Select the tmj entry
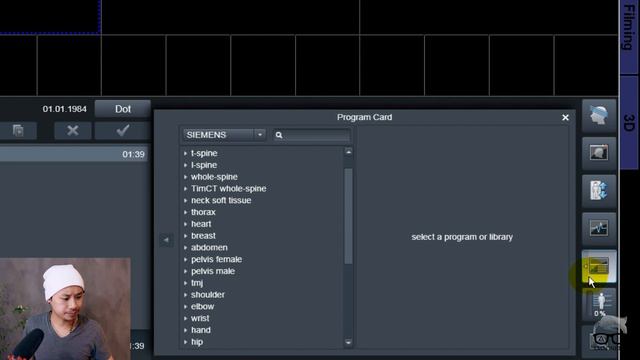 197,283
